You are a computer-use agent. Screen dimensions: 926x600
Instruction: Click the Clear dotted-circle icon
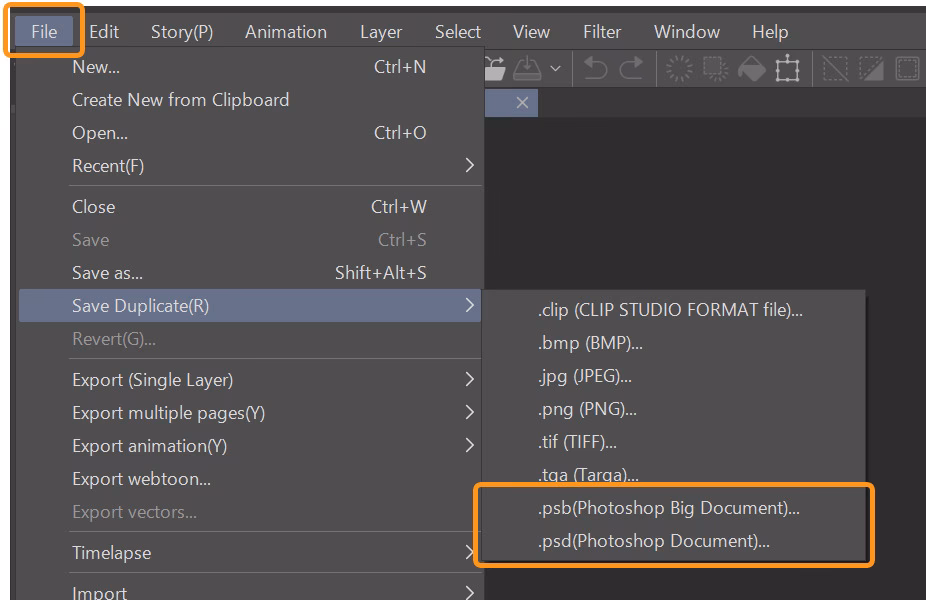pos(678,68)
